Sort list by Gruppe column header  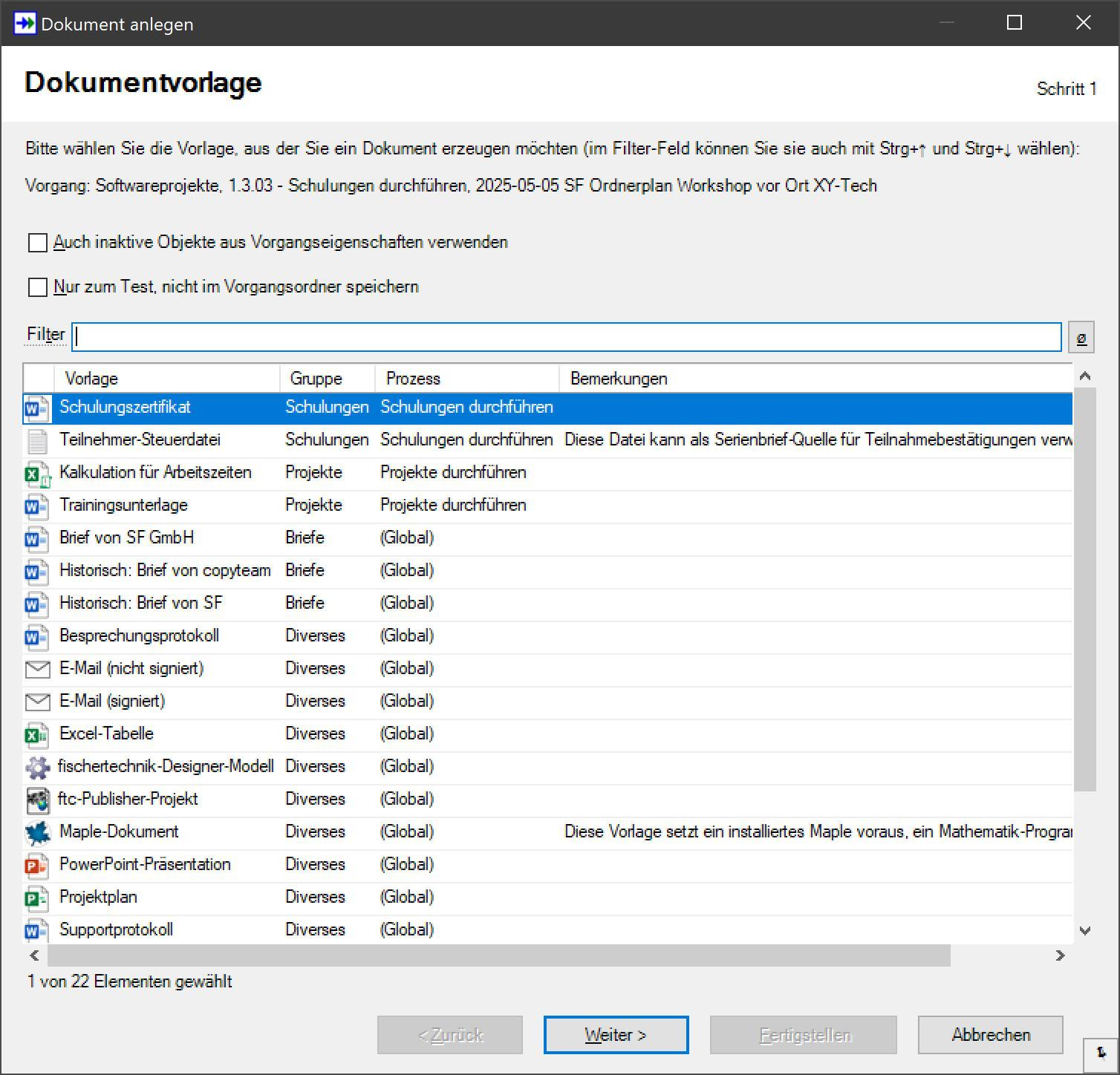pyautogui.click(x=316, y=379)
